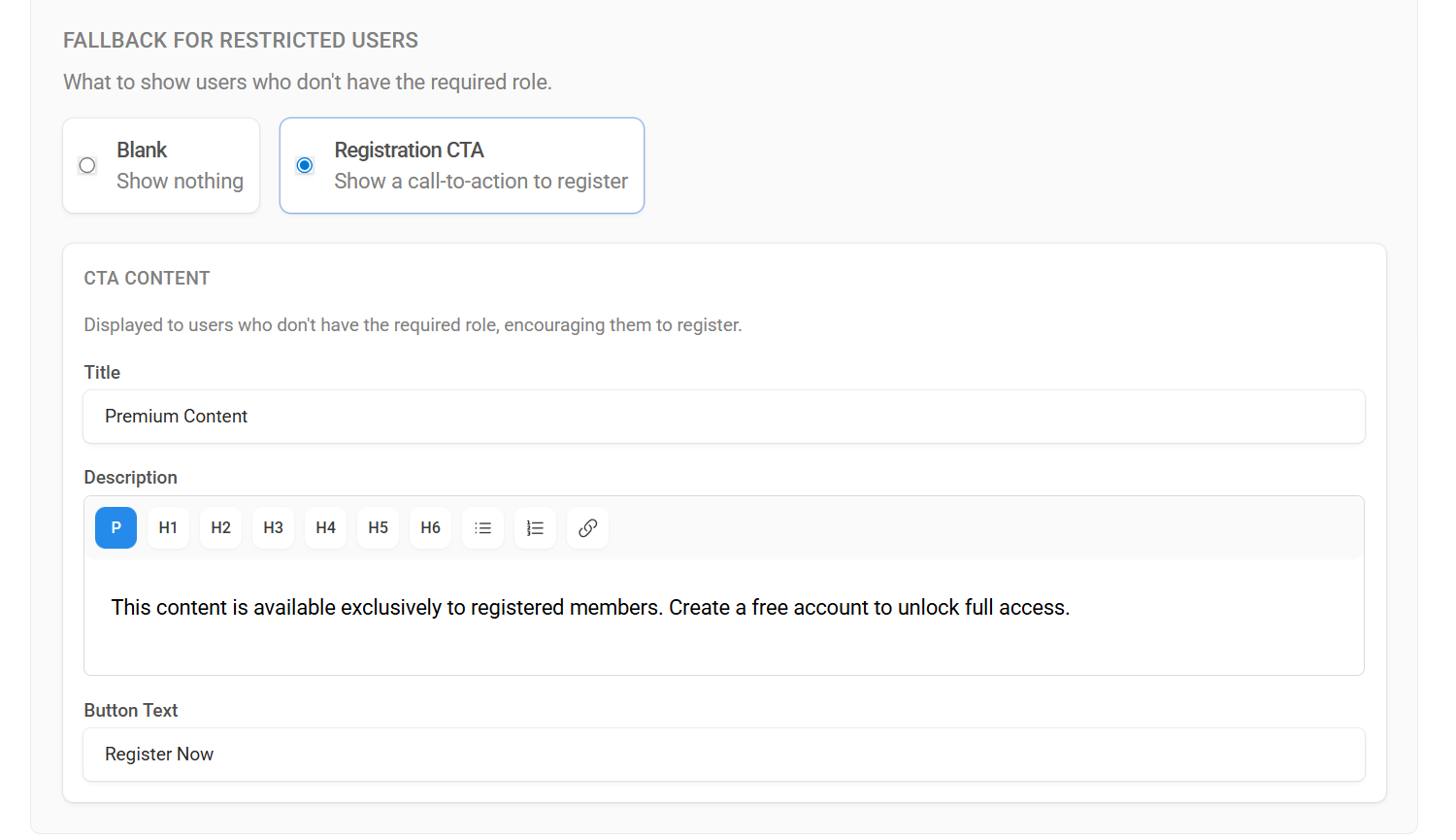Apply Heading 3 formatting
Screen dimensions: 1456x840
tap(273, 527)
